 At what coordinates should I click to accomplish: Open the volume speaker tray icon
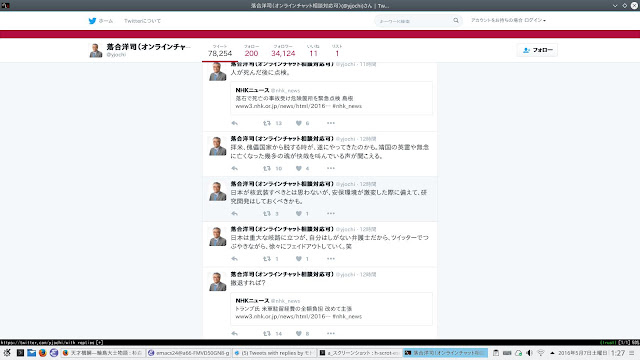coord(529,353)
